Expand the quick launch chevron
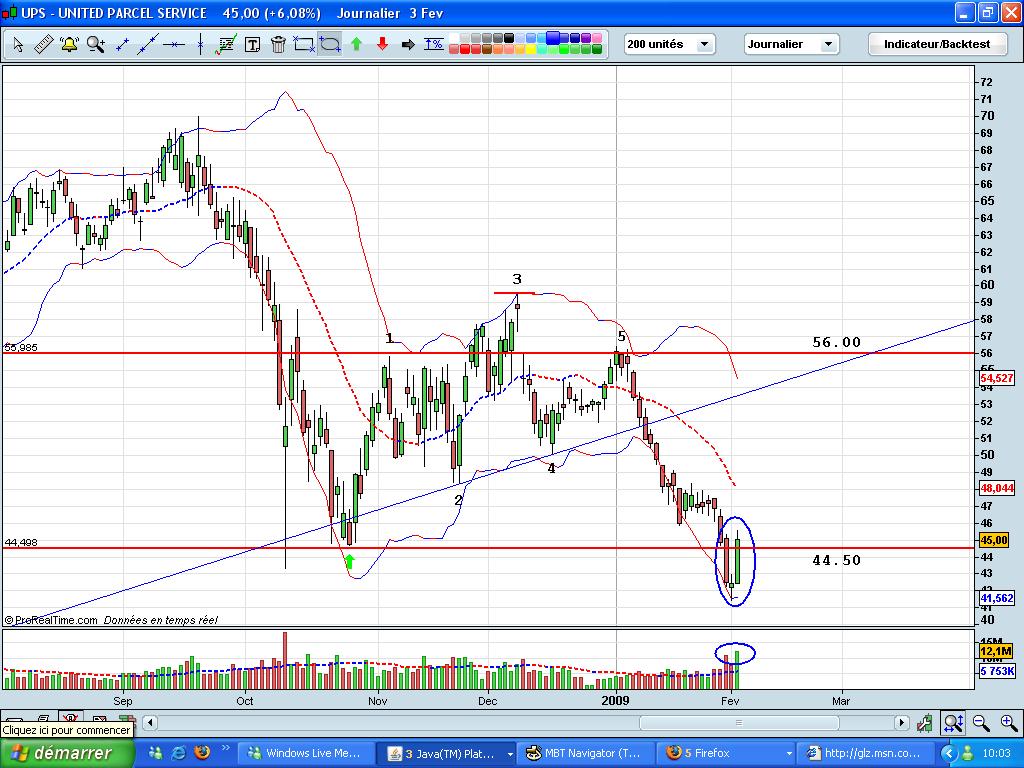This screenshot has height=768, width=1024. tap(226, 748)
